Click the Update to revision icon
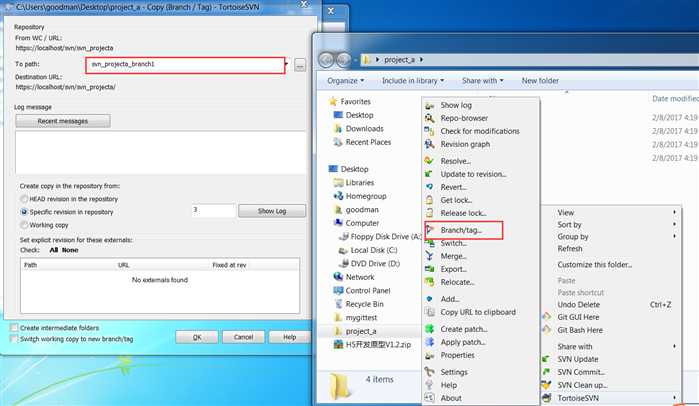Screen dimensions: 699x406 (430, 174)
